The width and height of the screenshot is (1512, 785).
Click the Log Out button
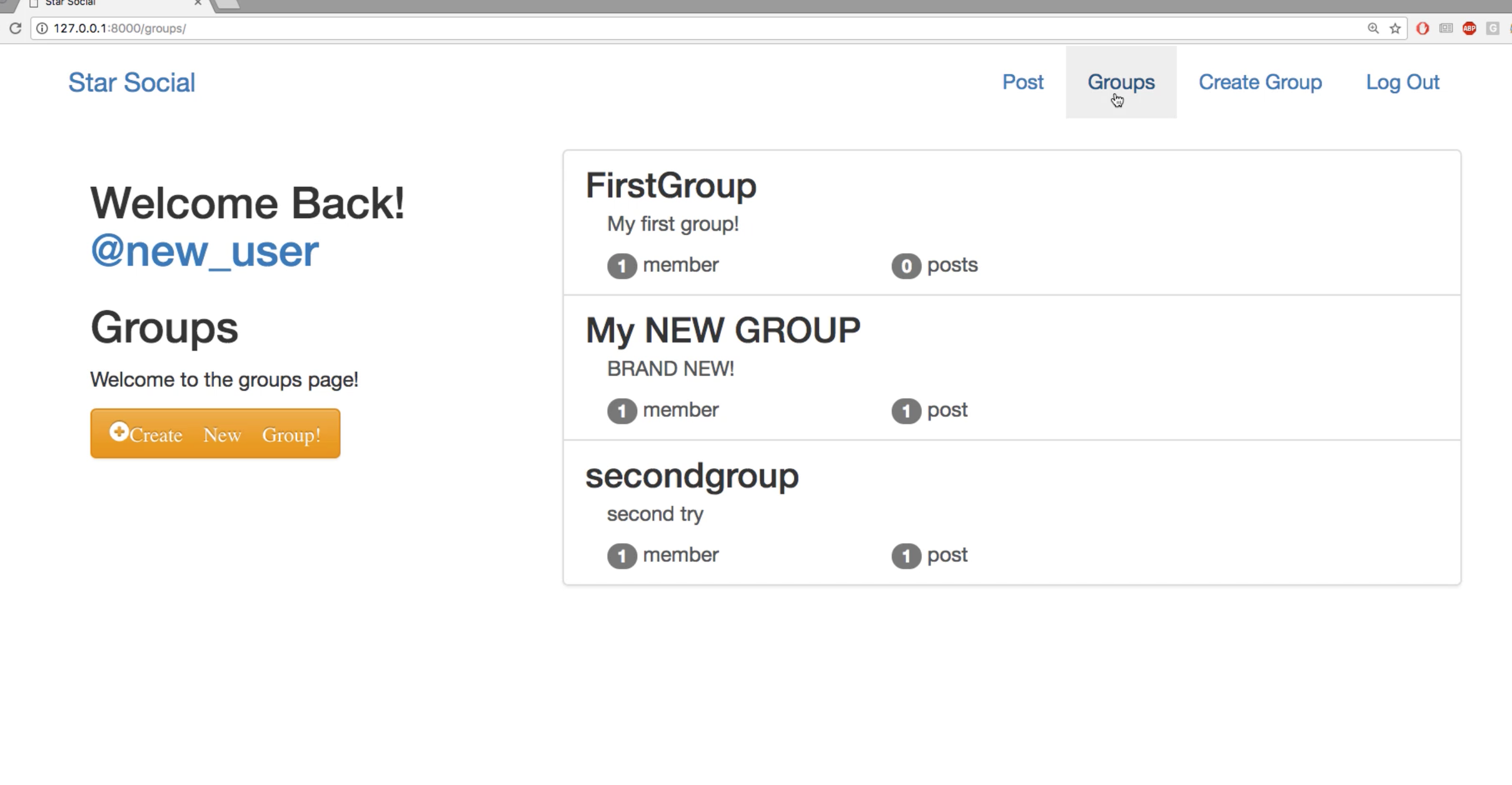coord(1402,81)
